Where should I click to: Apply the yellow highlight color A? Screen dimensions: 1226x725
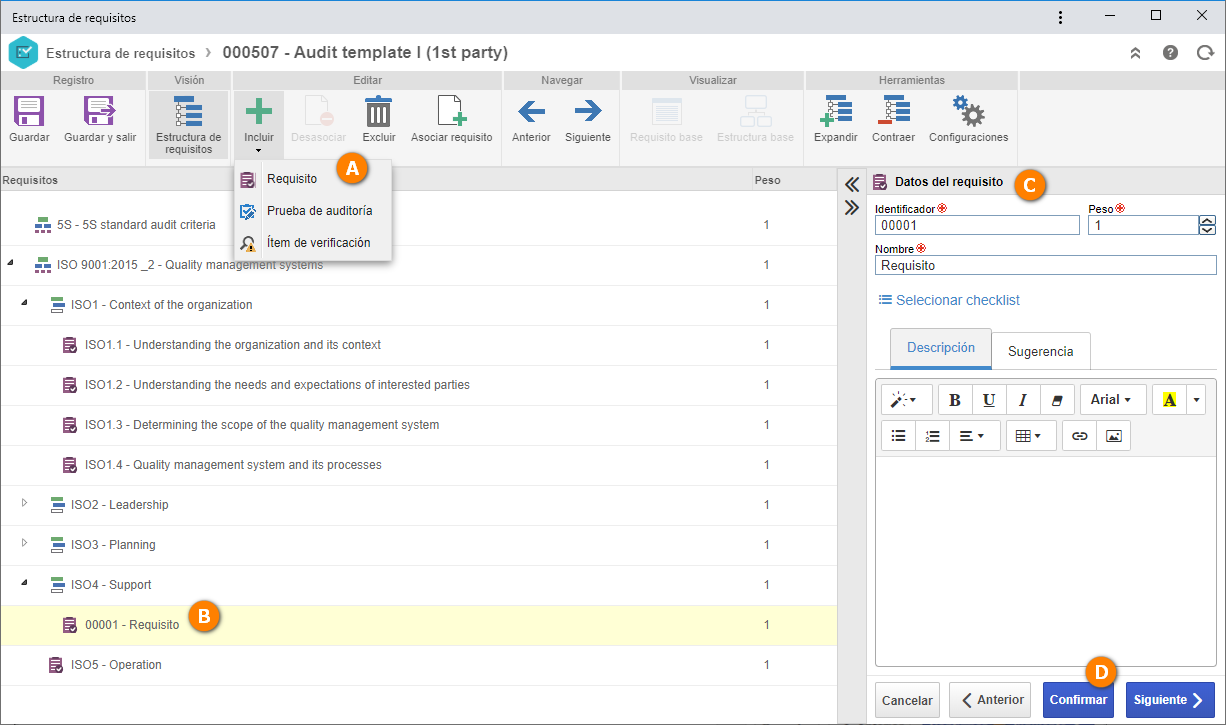point(1169,400)
